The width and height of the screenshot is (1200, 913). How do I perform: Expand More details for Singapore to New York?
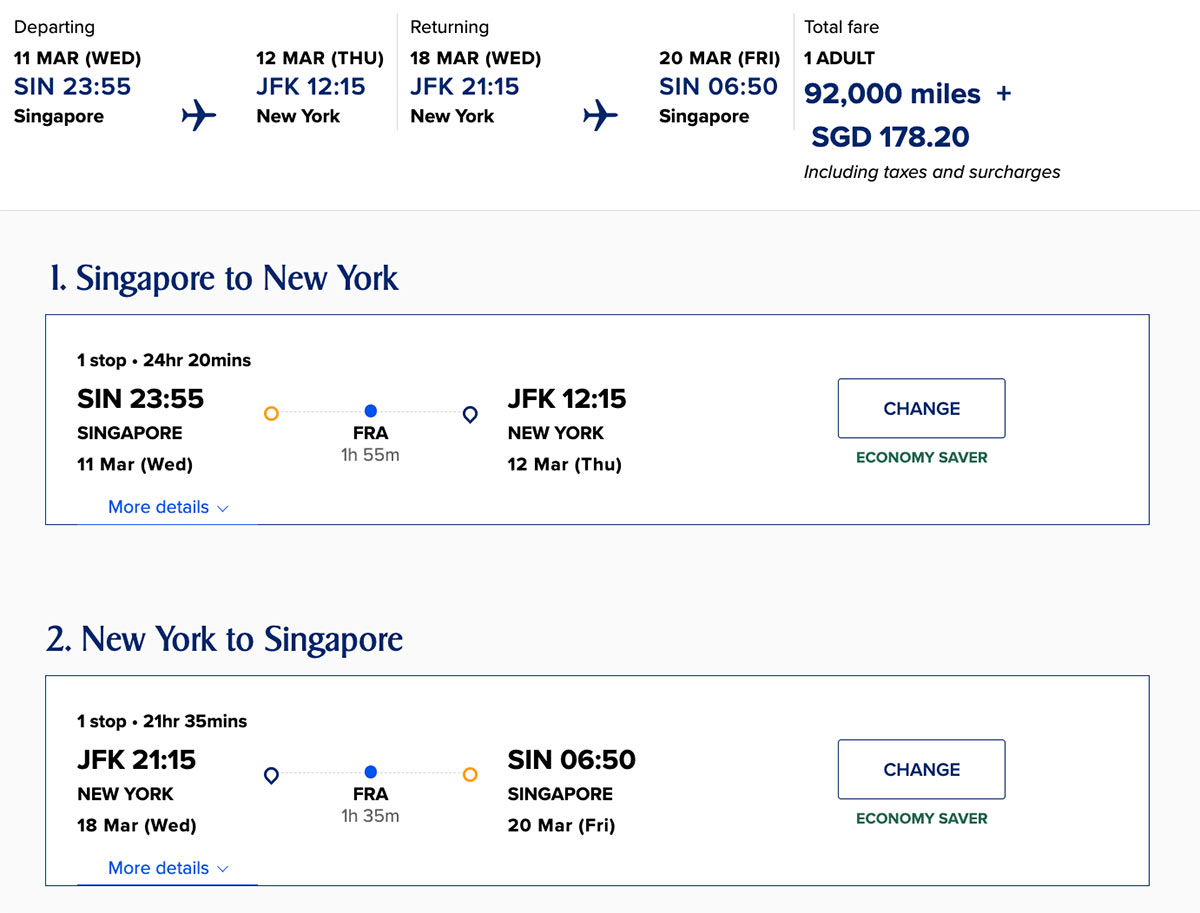[158, 507]
